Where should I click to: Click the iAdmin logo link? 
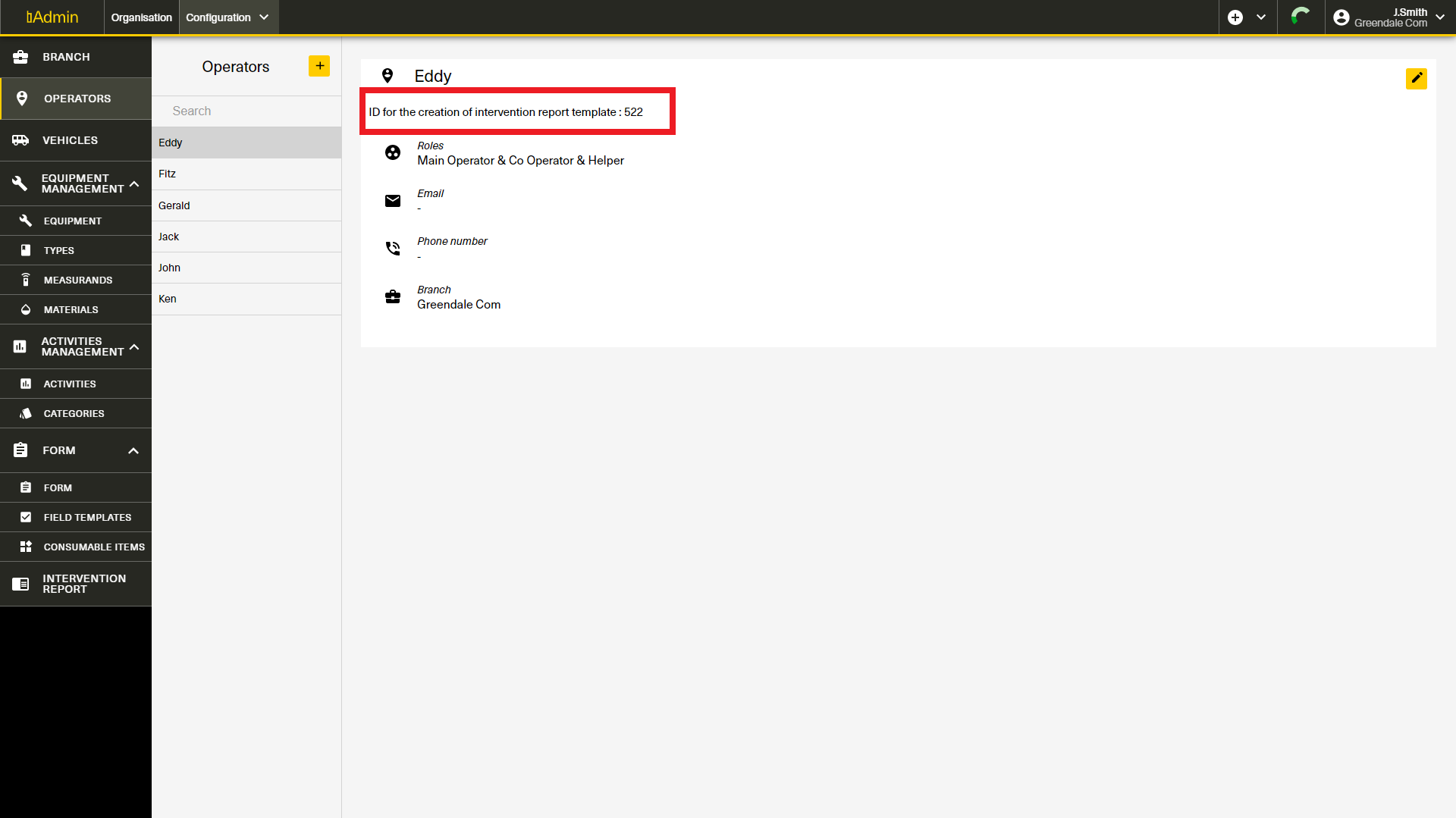click(52, 17)
